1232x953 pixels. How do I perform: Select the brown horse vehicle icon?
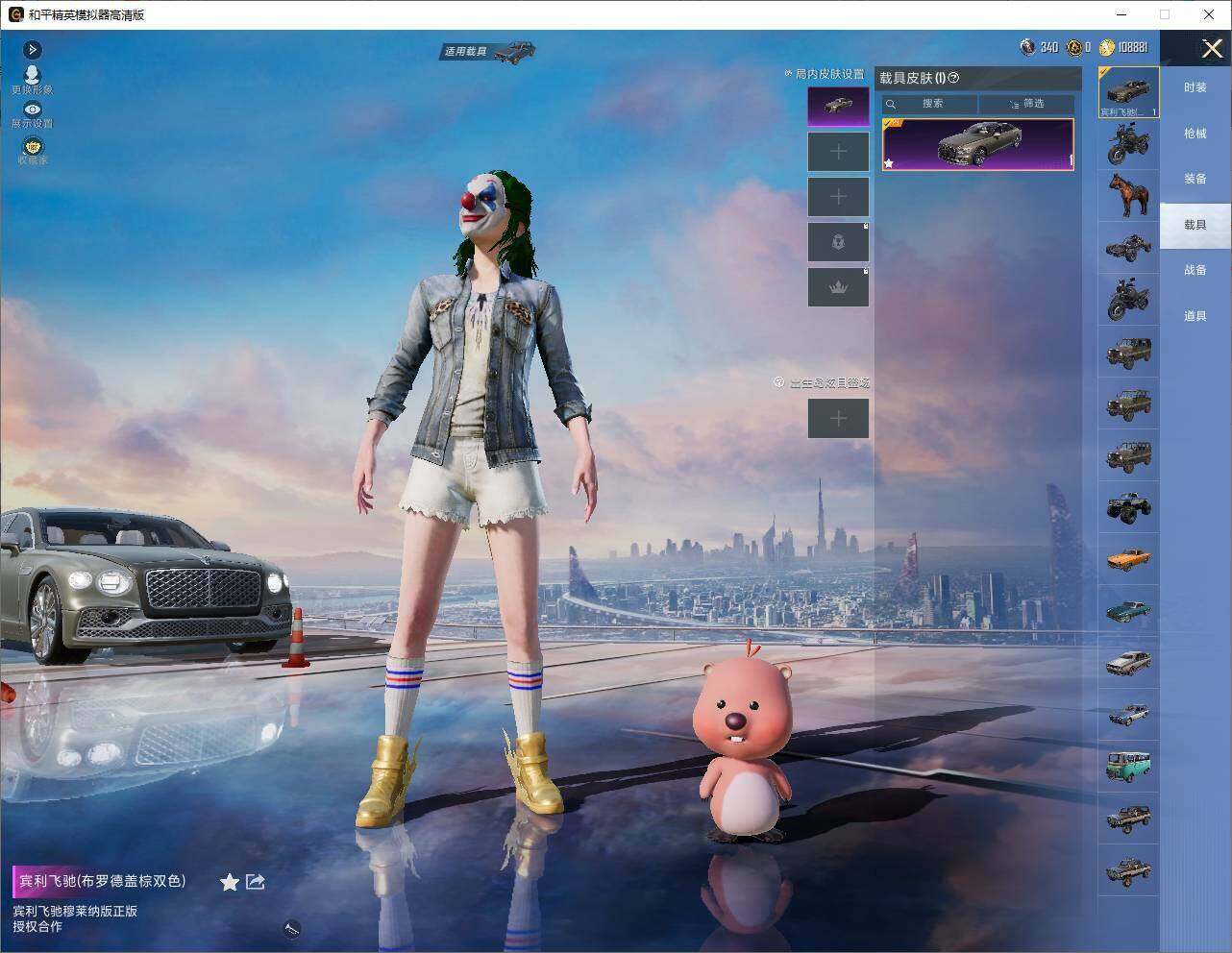[x=1129, y=196]
